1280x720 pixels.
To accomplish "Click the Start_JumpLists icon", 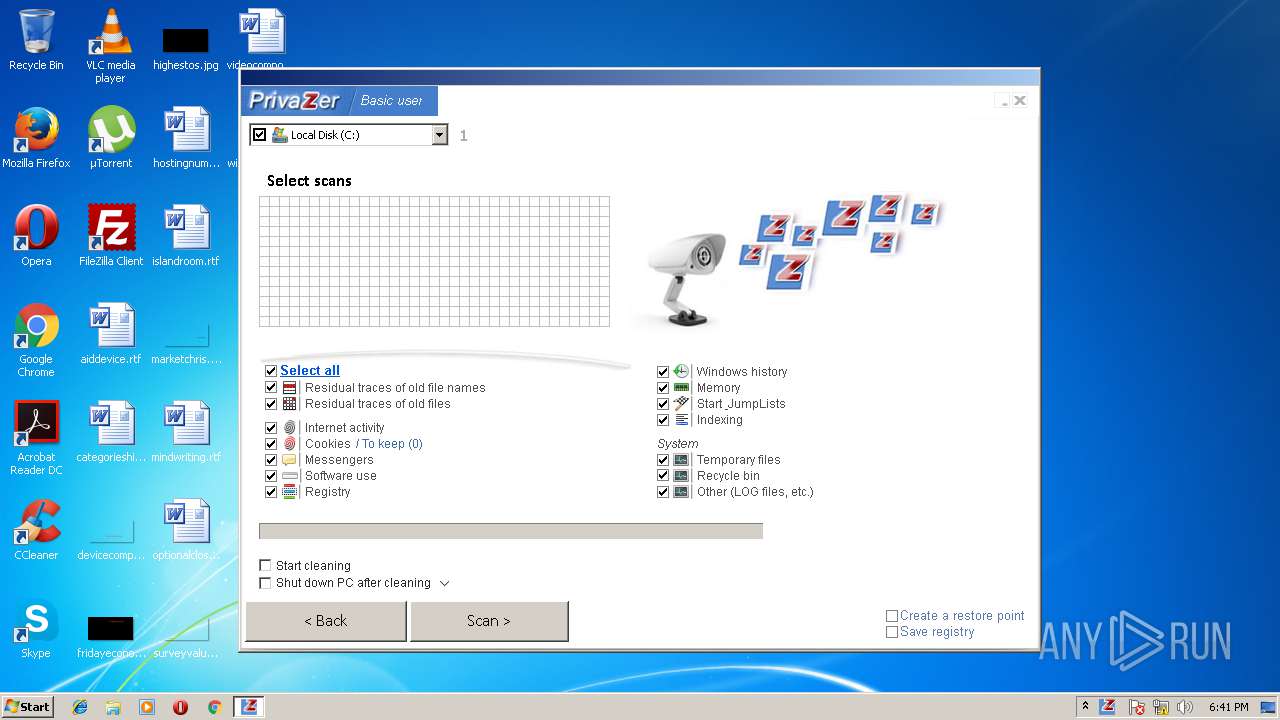I will pyautogui.click(x=682, y=404).
